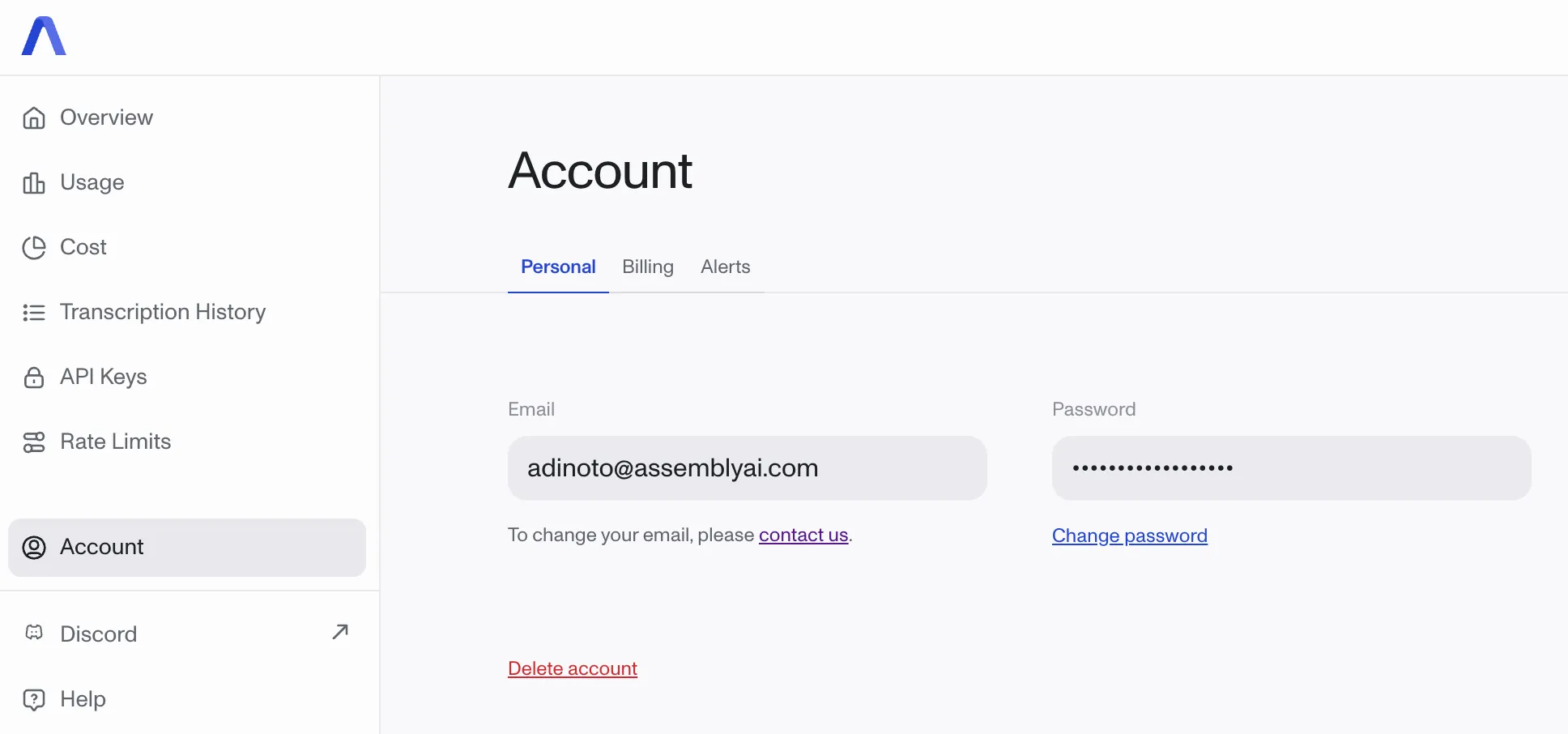This screenshot has height=734, width=1568.
Task: Click the API Keys lock icon
Action: 34,378
